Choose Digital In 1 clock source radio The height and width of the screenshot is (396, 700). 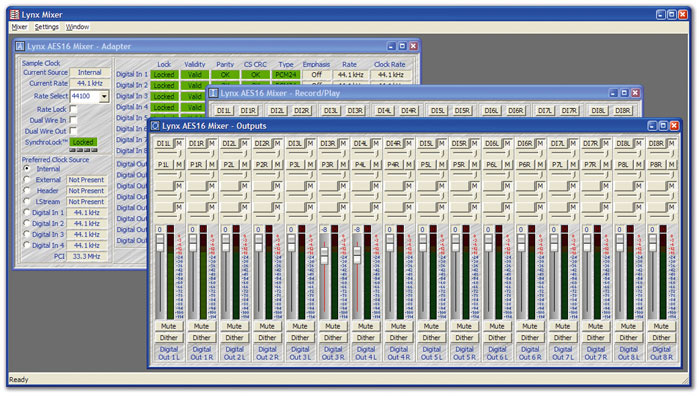click(x=27, y=213)
